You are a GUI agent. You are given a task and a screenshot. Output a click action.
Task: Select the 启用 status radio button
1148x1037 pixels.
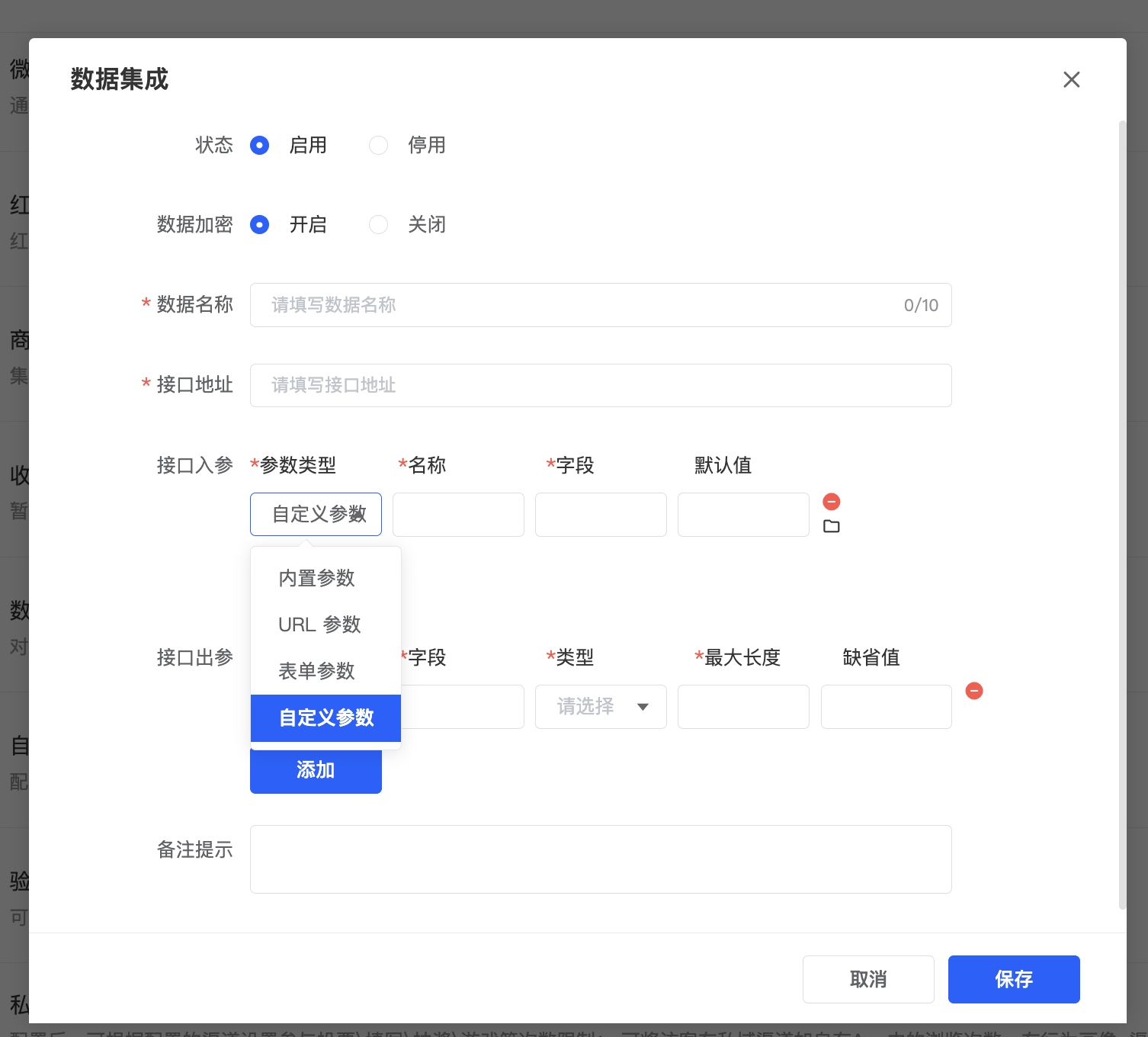(260, 146)
